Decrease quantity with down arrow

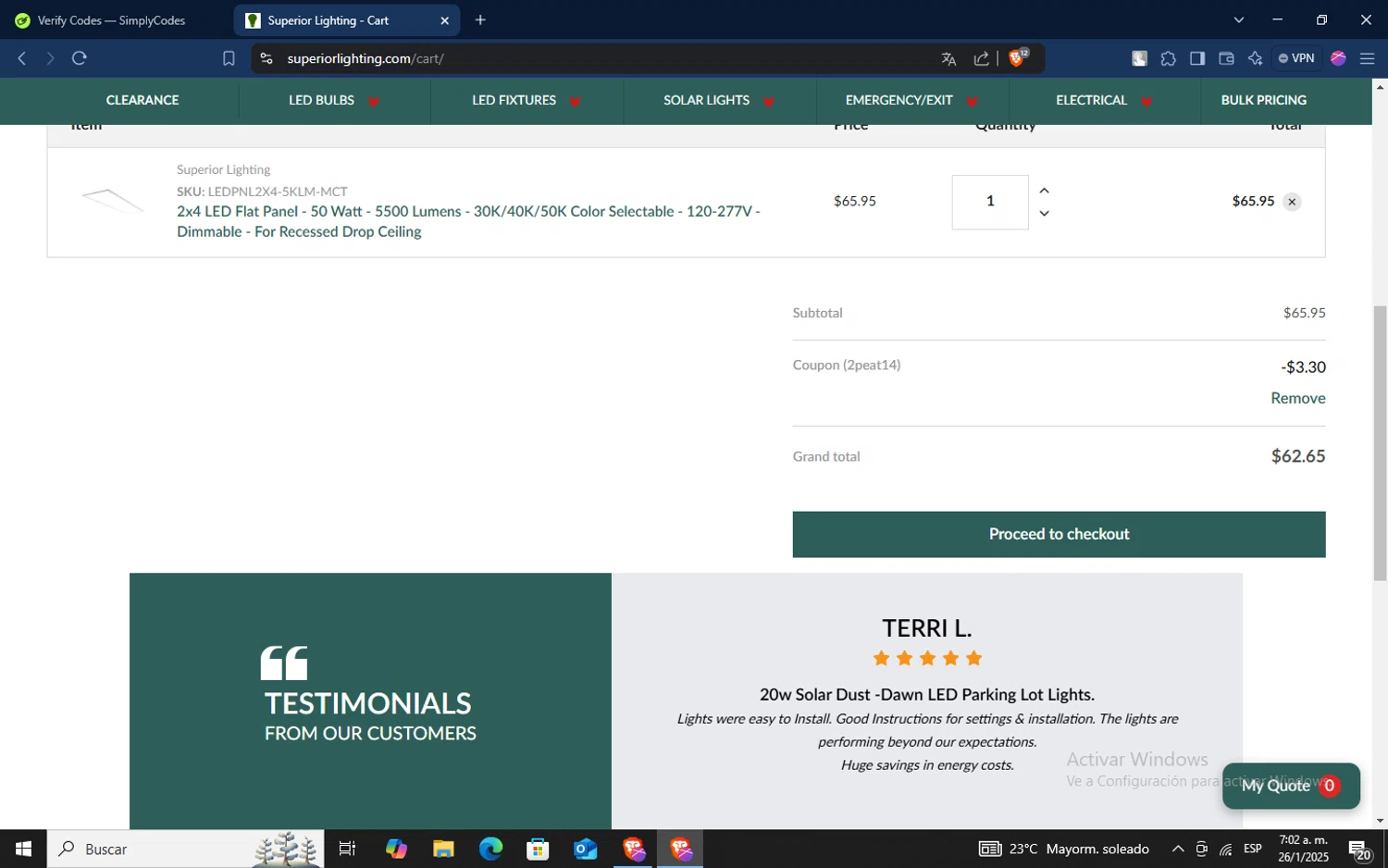[1044, 214]
